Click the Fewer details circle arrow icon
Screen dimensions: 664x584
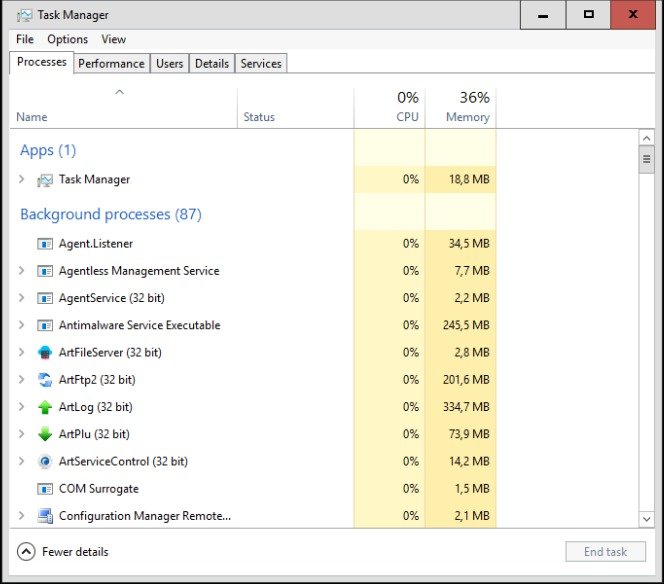point(26,552)
